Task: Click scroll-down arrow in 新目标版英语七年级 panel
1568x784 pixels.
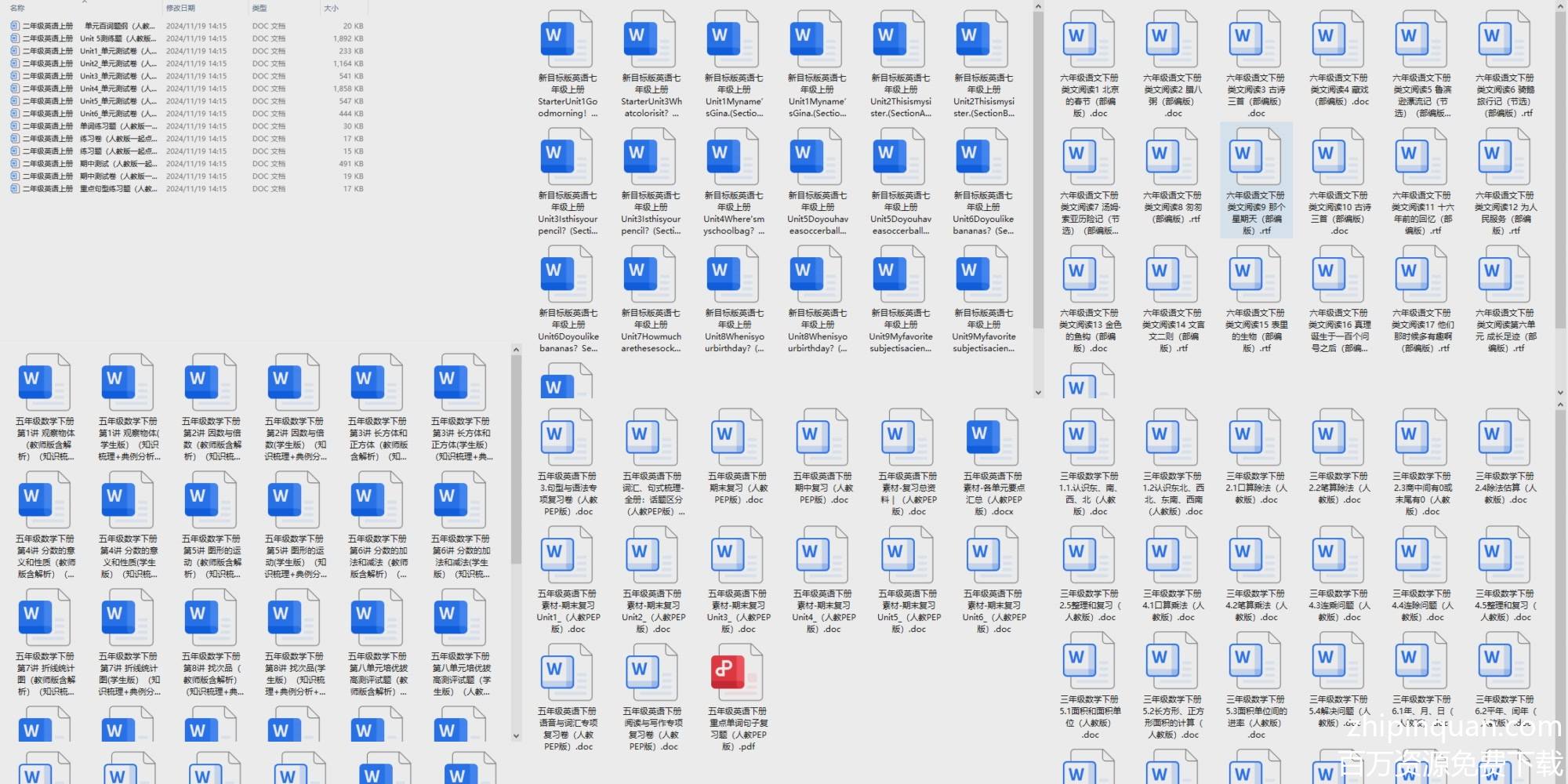Action: pyautogui.click(x=1038, y=393)
